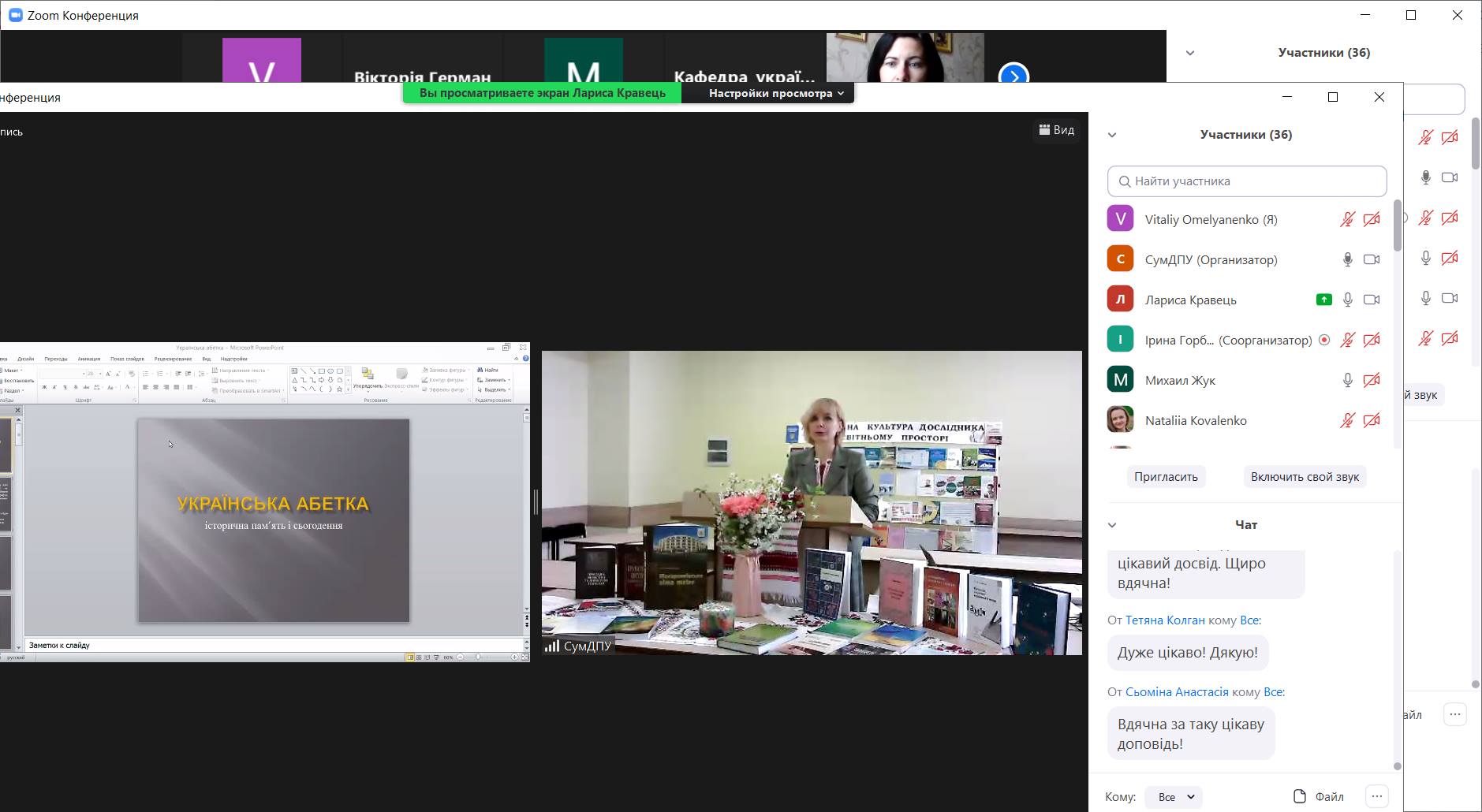Click the three-dots more button in chat

(x=1376, y=796)
